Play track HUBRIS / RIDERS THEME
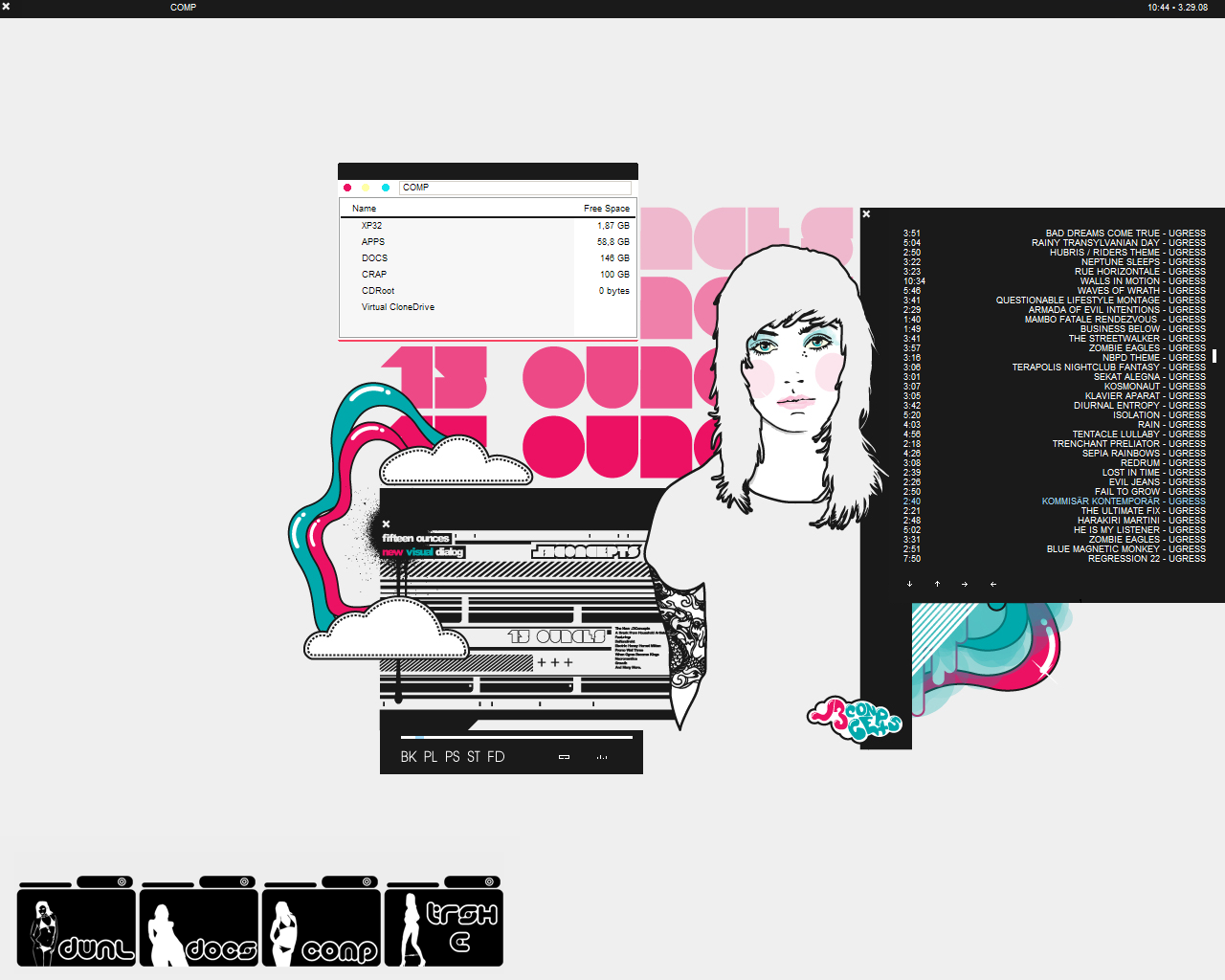This screenshot has height=980, width=1225. 1127,253
